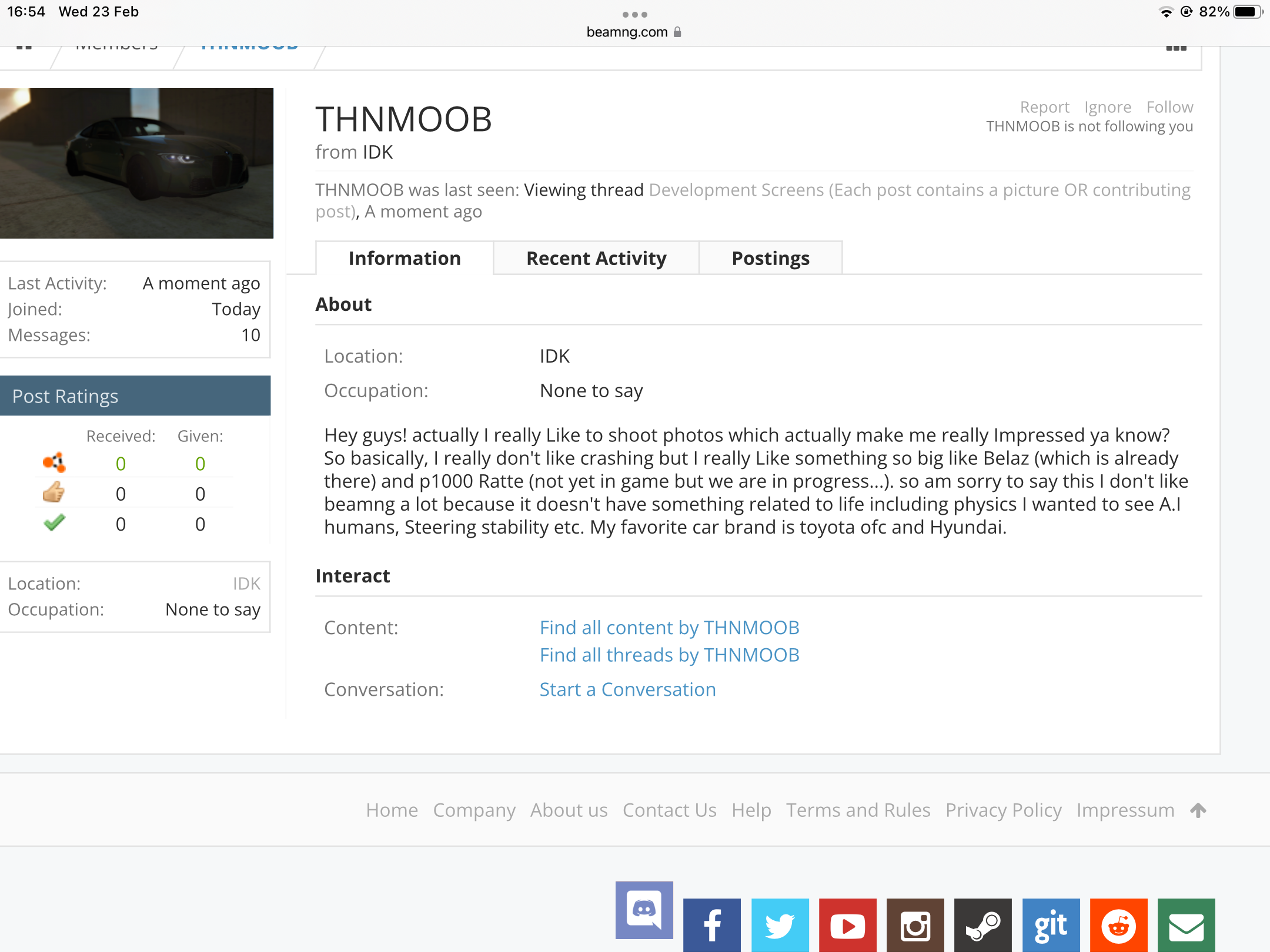Image resolution: width=1270 pixels, height=952 pixels.
Task: Open the Instagram social icon
Action: (915, 925)
